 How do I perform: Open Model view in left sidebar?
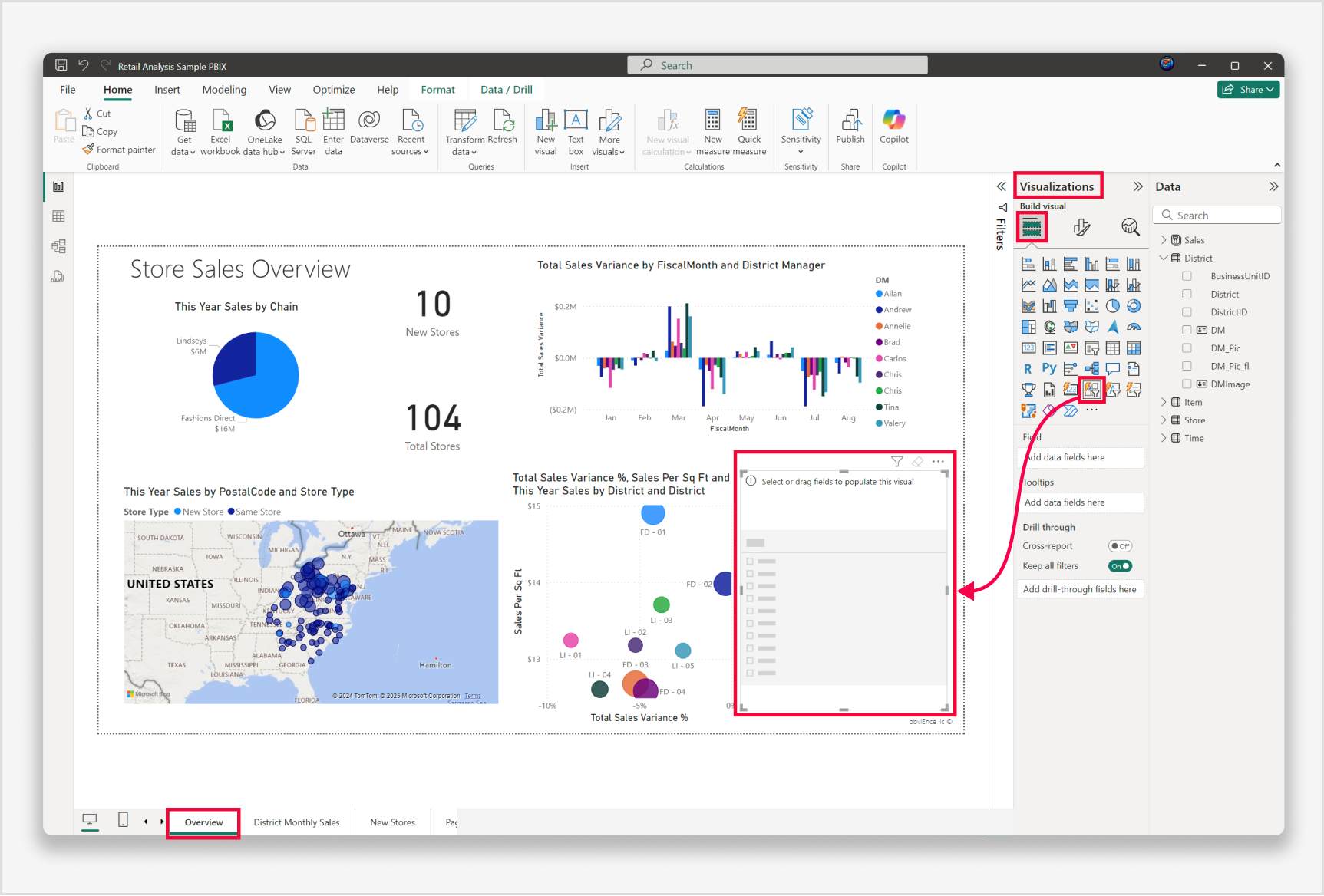click(x=58, y=246)
